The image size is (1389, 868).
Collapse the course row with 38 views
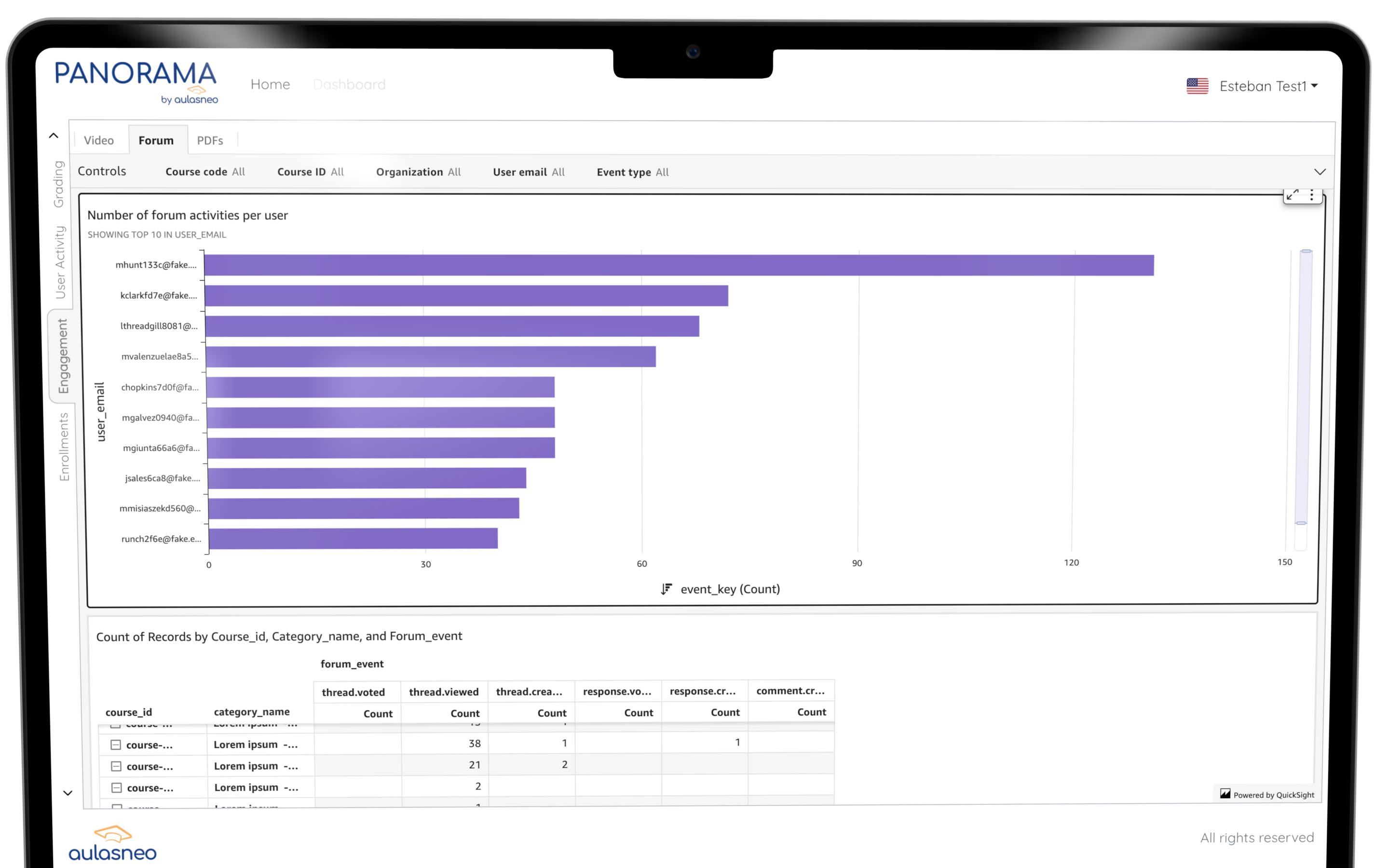click(x=115, y=745)
